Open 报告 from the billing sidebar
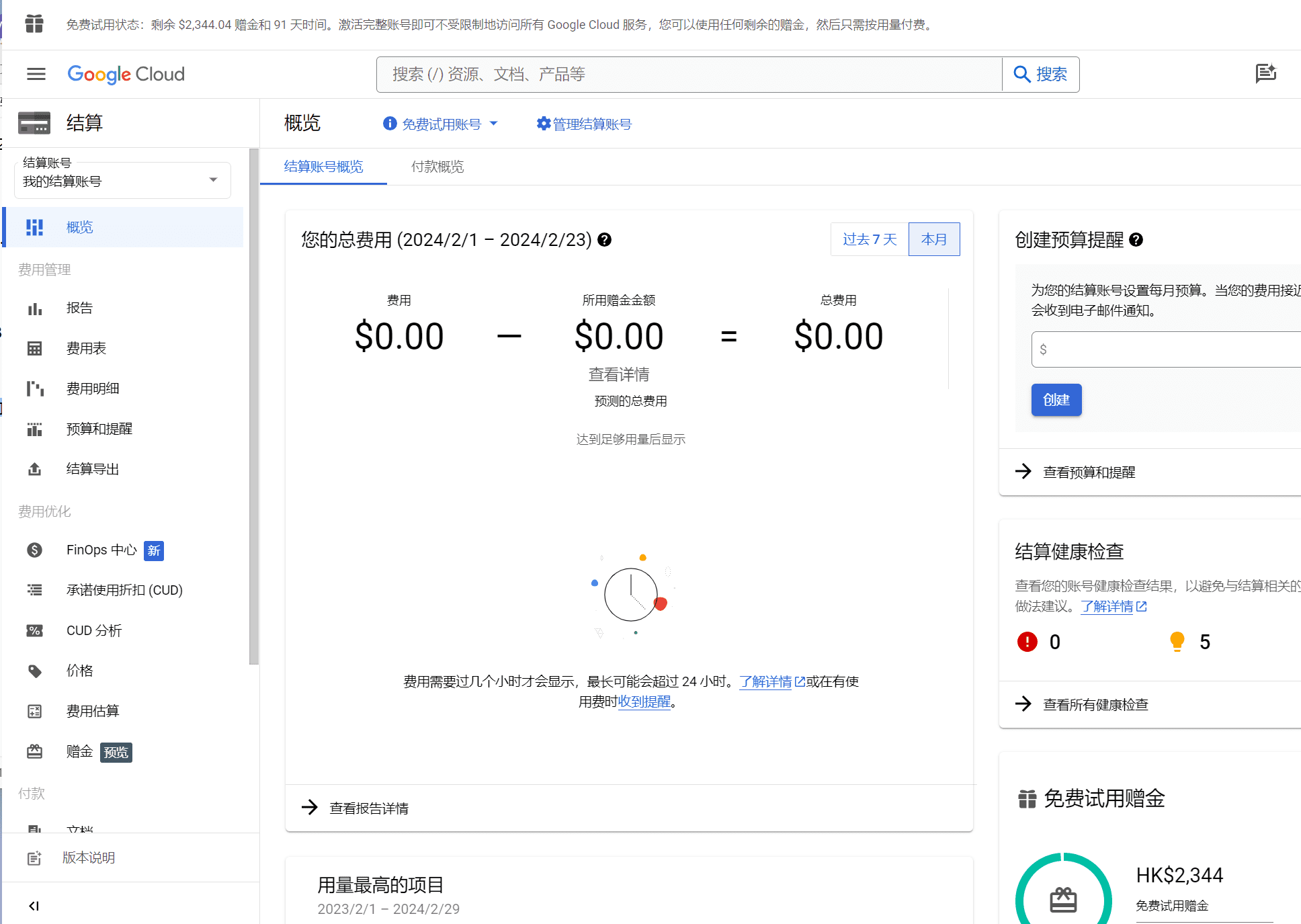Screen dimensions: 1301x924 point(79,308)
